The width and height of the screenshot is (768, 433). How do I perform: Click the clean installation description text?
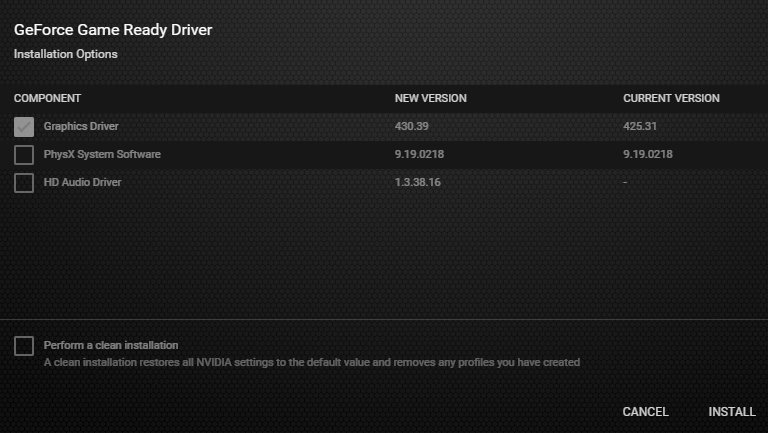click(x=312, y=362)
